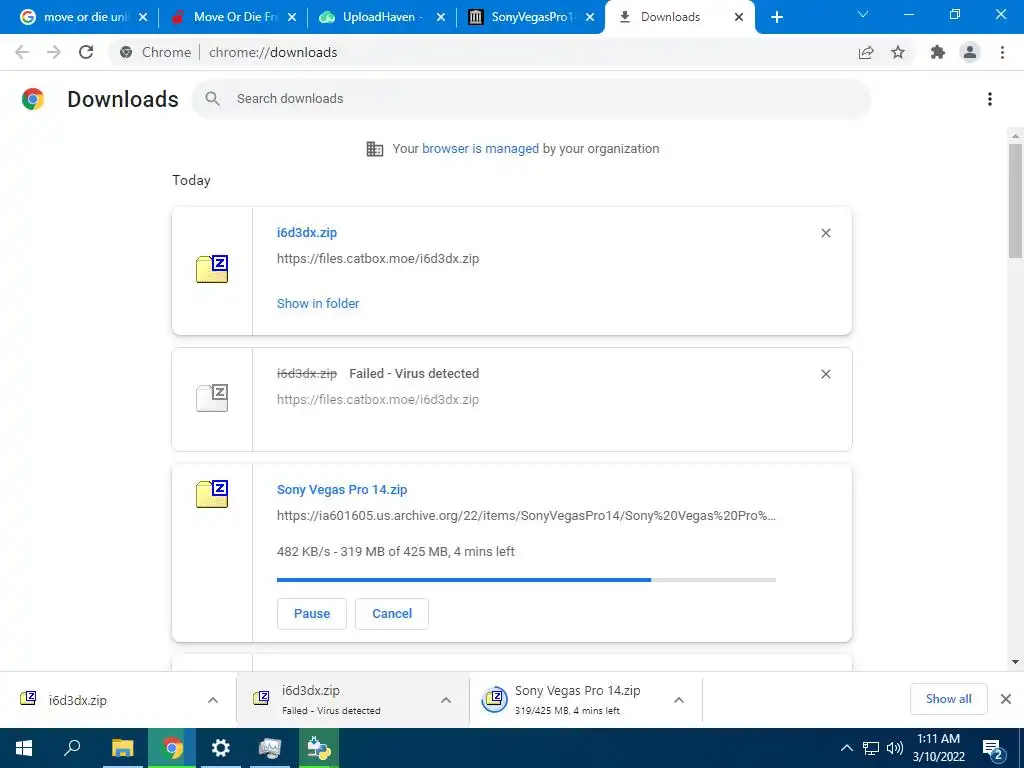Open the tab search chevron
This screenshot has height=768, width=1024.
(x=863, y=14)
